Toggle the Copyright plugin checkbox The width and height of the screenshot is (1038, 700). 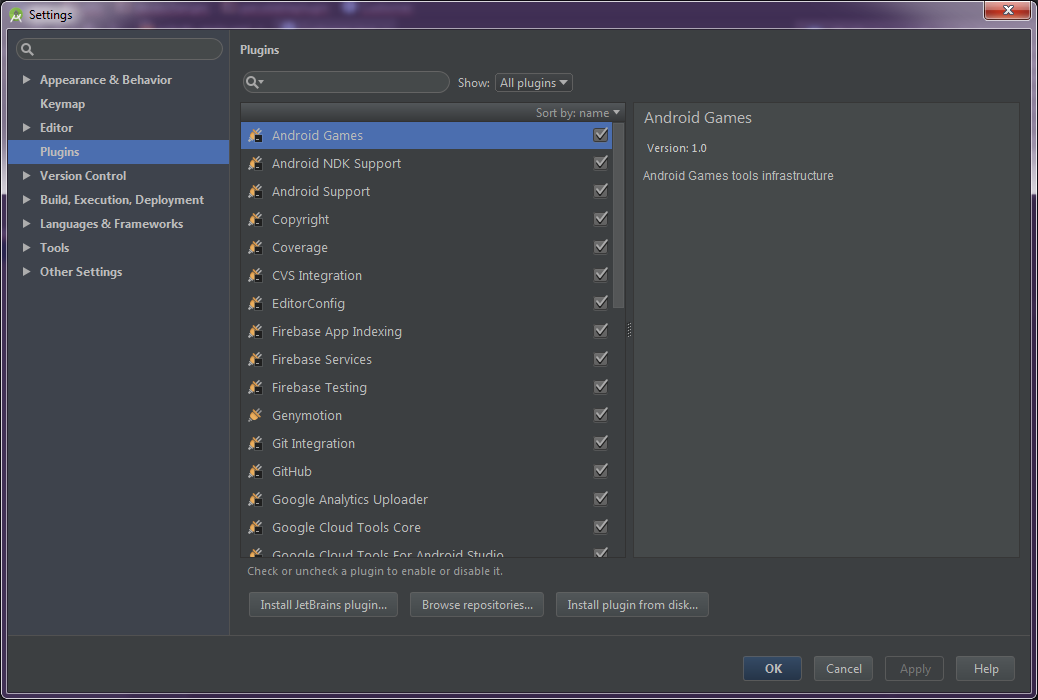point(600,218)
